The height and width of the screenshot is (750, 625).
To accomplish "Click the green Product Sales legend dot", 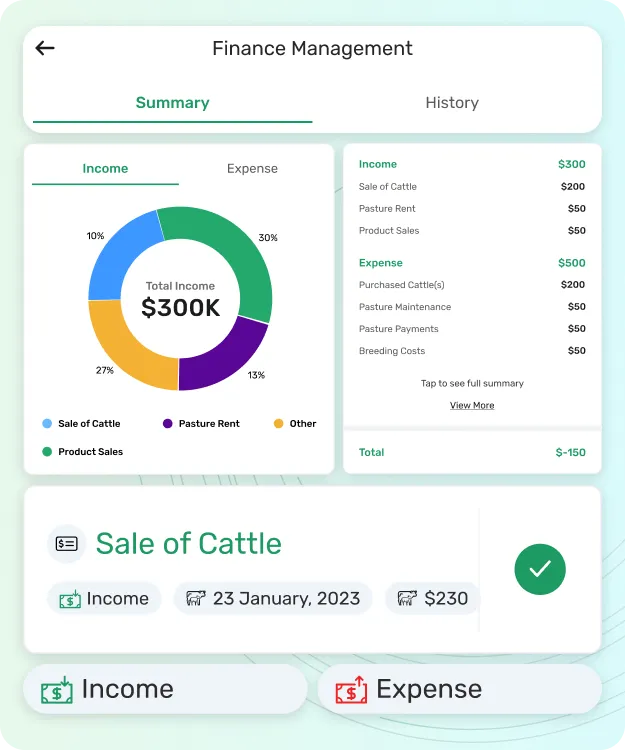I will (47, 452).
